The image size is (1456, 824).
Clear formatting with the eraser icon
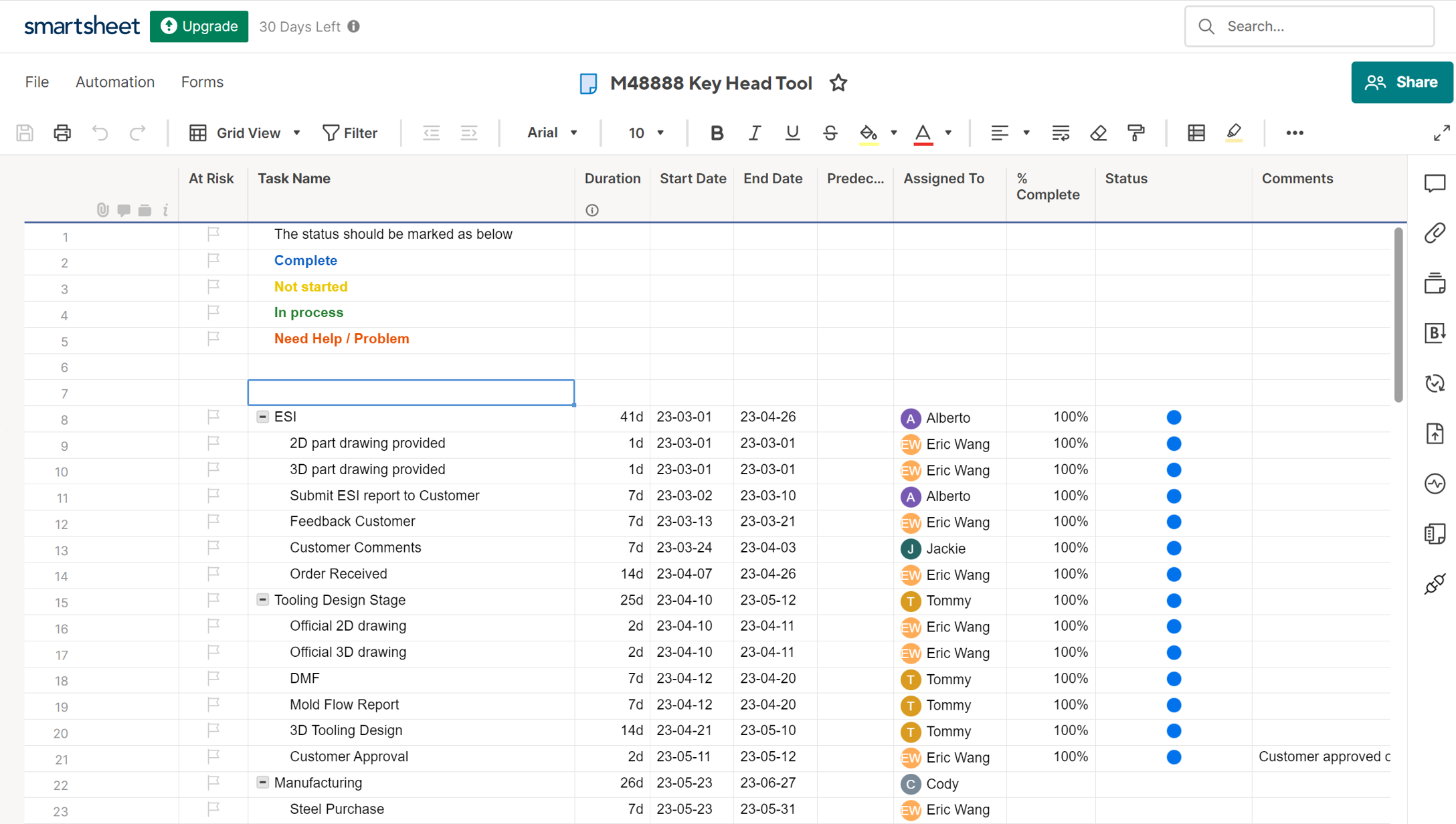[1098, 133]
